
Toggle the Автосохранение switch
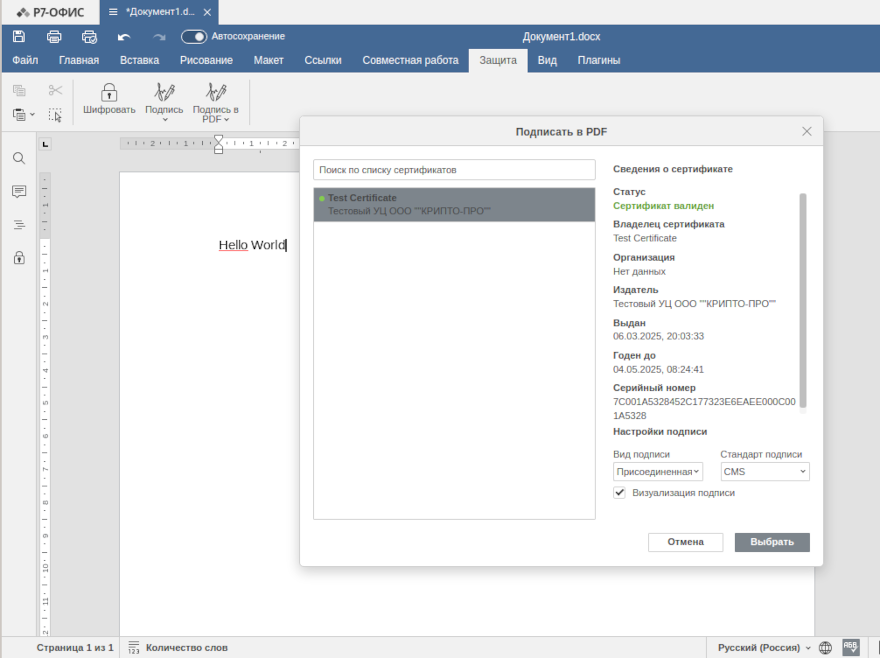(x=194, y=36)
